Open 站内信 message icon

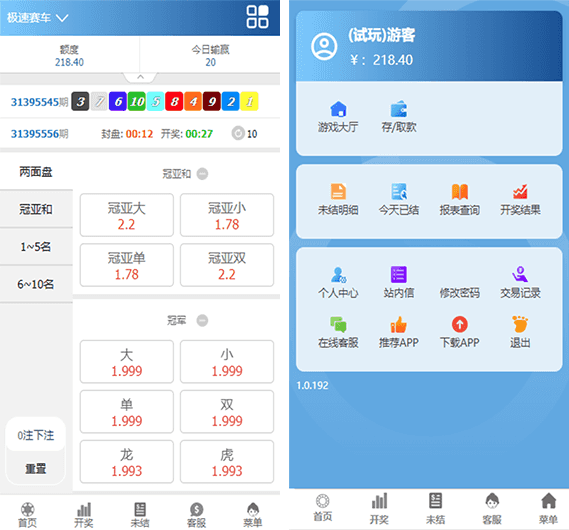point(398,274)
